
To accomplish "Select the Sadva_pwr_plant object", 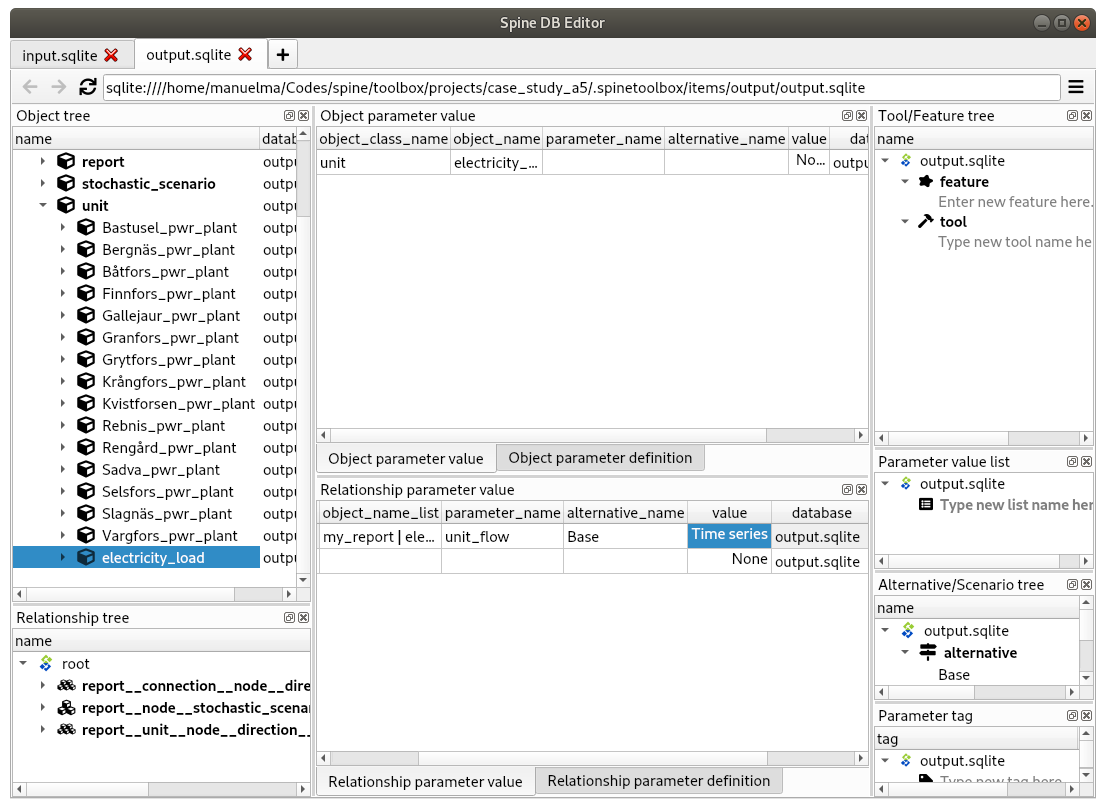I will (161, 470).
